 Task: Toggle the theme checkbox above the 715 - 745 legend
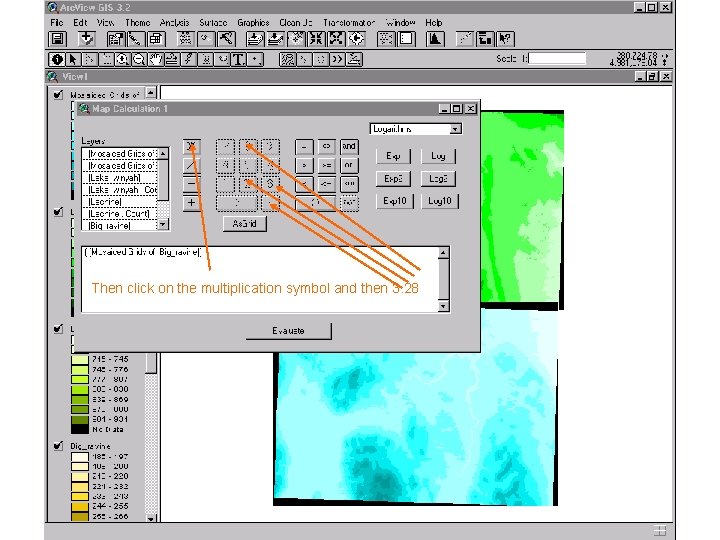58,328
